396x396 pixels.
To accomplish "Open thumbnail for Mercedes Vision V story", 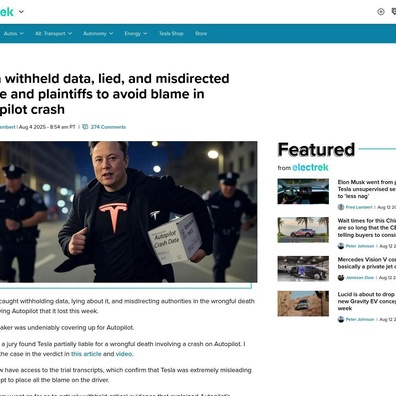I will [x=303, y=269].
